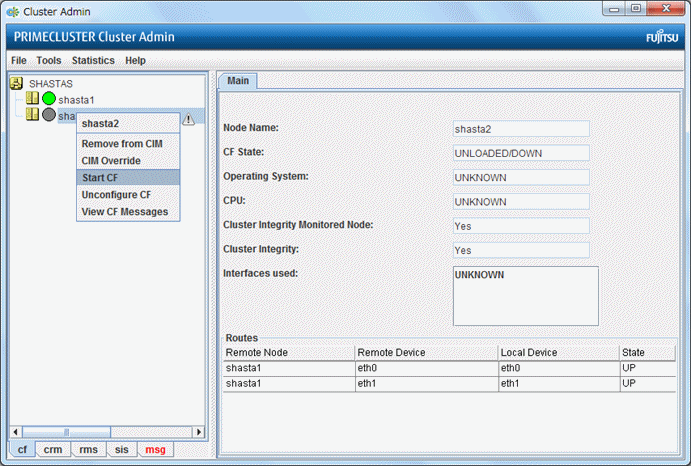Open the Tools menu
This screenshot has height=466, width=691.
point(48,60)
